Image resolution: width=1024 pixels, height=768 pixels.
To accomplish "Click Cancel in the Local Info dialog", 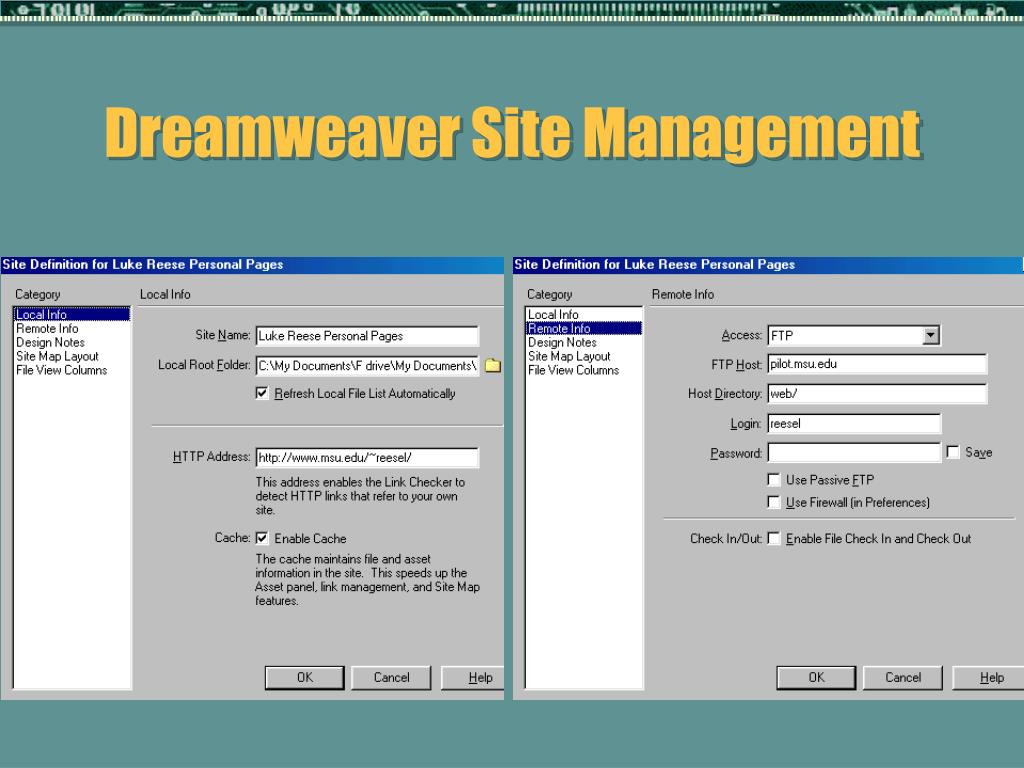I will pos(391,677).
